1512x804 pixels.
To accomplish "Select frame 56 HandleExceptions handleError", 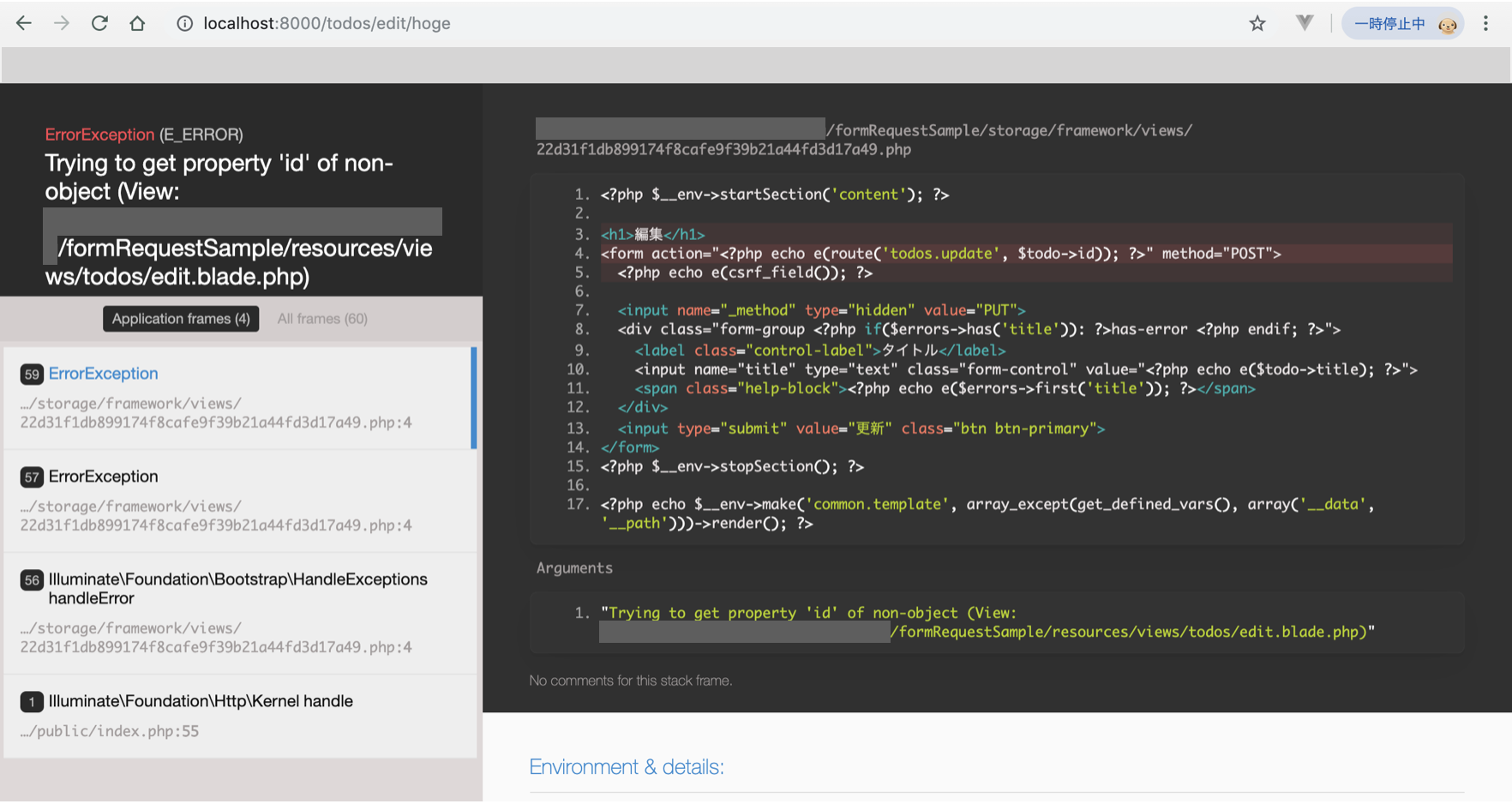I will 238,613.
